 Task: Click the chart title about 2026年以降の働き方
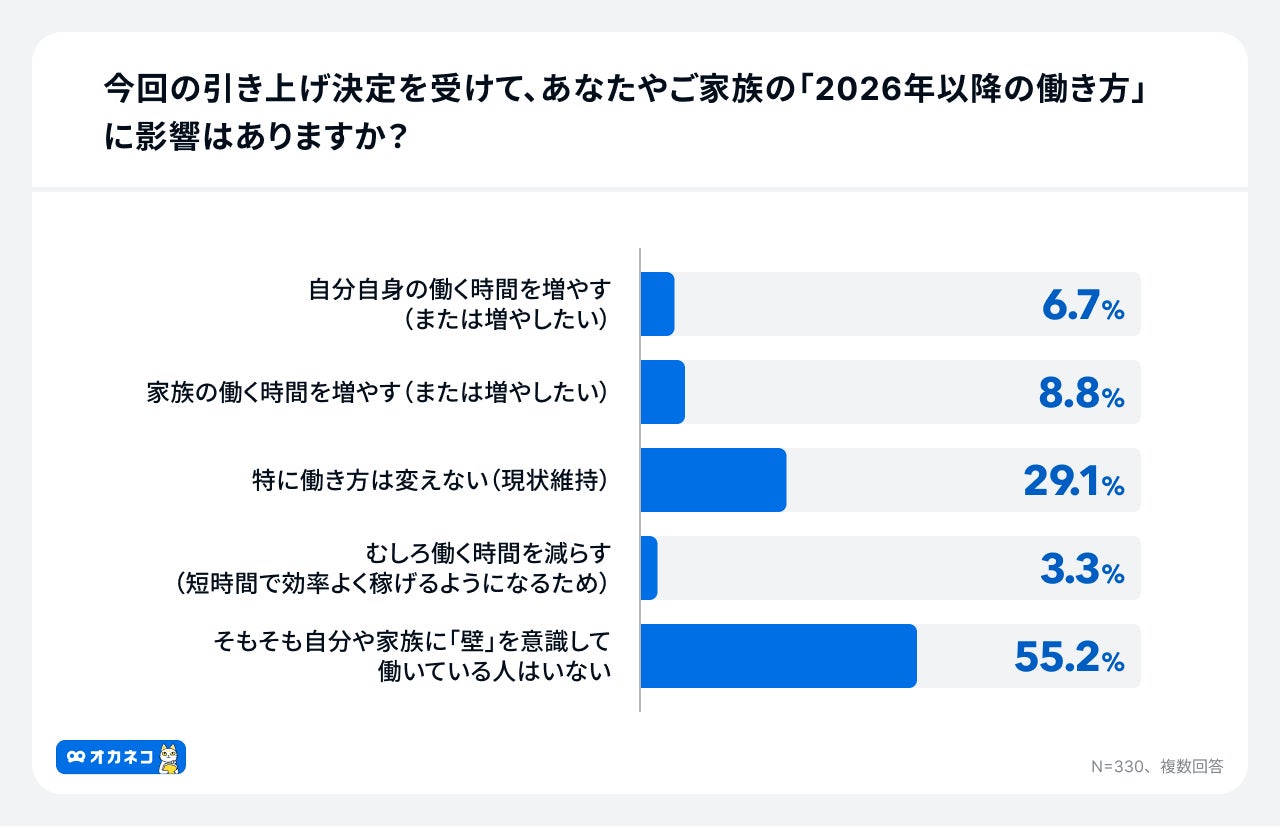[624, 110]
